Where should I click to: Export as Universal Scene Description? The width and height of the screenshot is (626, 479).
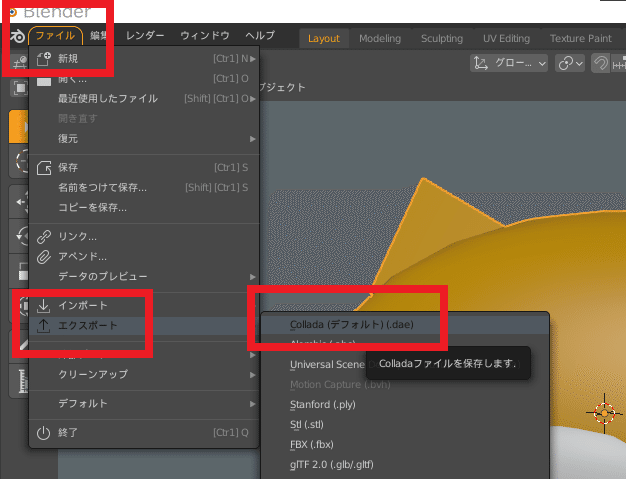pos(327,364)
